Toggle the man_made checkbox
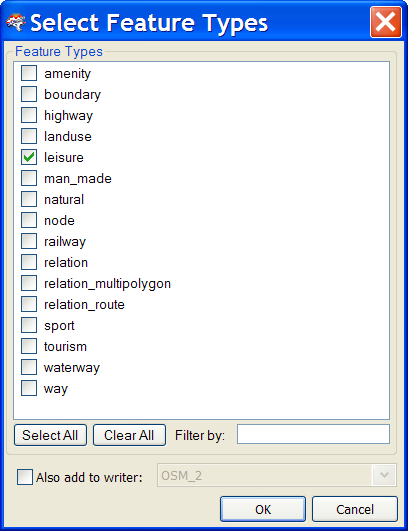 click(29, 178)
